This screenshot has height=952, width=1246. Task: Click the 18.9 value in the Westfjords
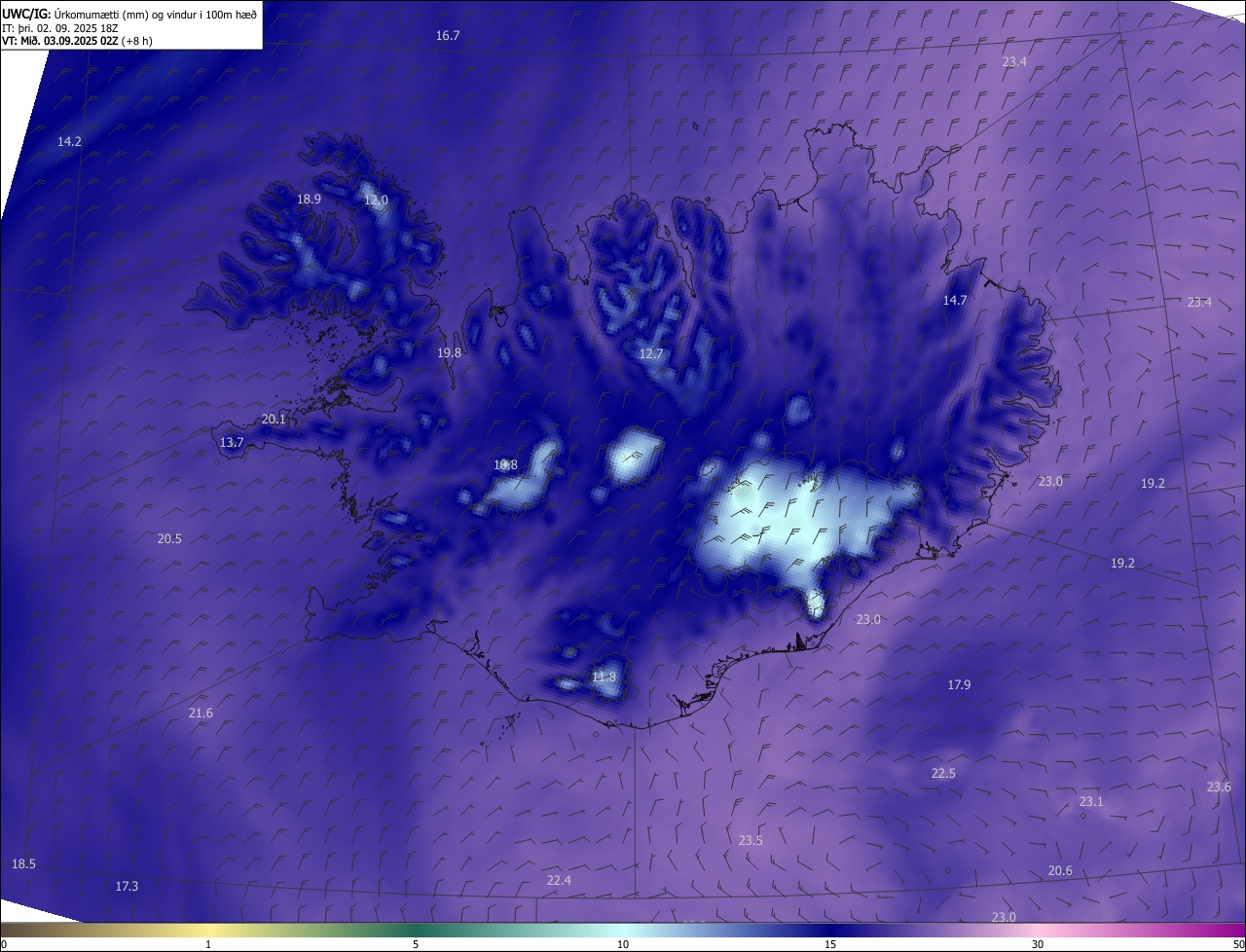[309, 199]
